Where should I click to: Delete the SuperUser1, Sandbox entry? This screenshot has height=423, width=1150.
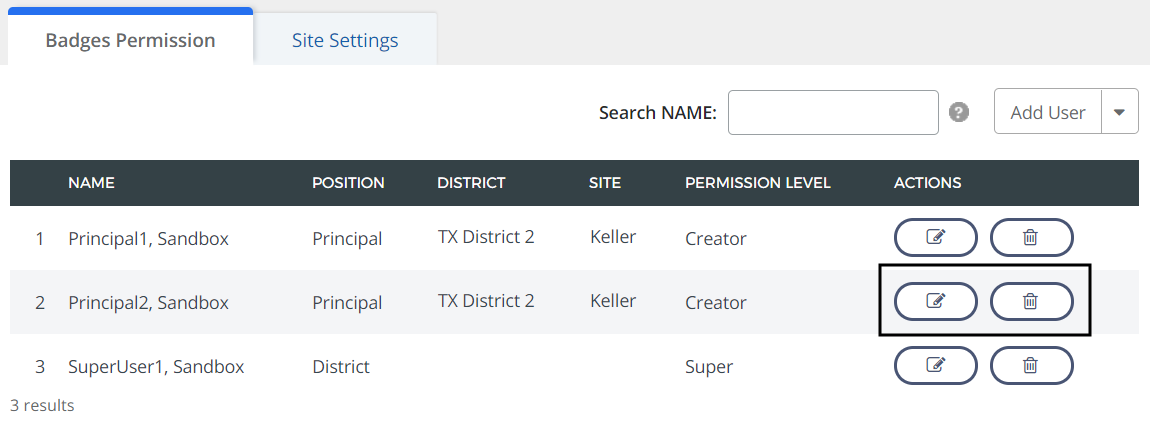click(x=1031, y=365)
